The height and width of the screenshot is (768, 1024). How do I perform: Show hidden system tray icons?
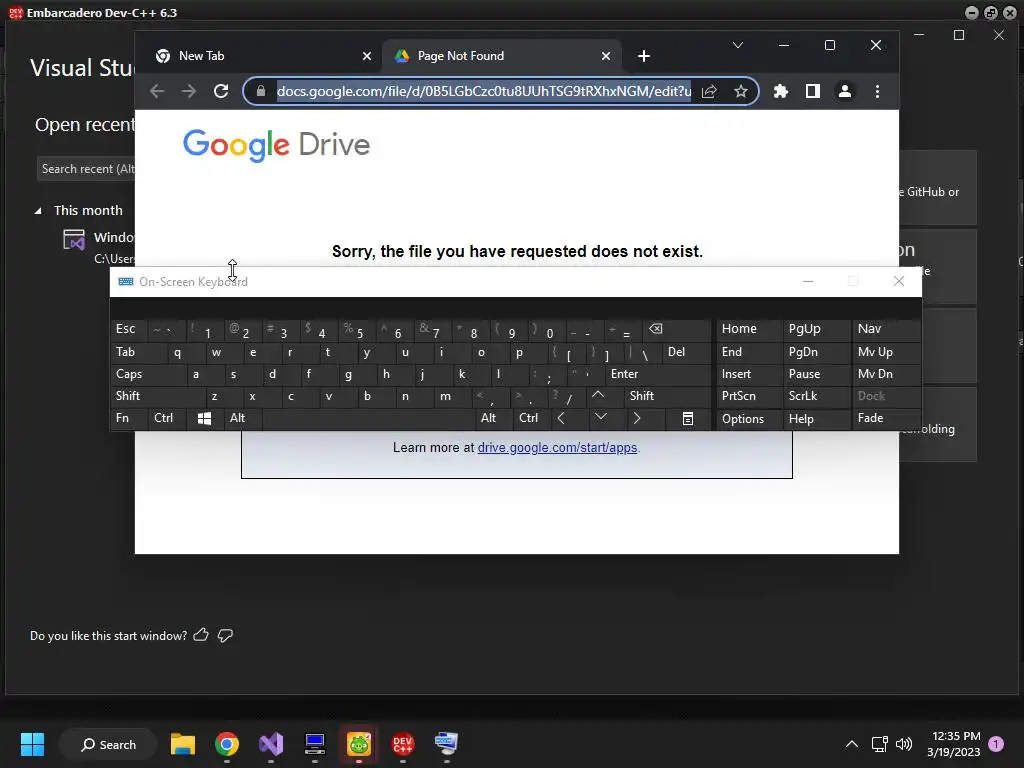(x=852, y=744)
